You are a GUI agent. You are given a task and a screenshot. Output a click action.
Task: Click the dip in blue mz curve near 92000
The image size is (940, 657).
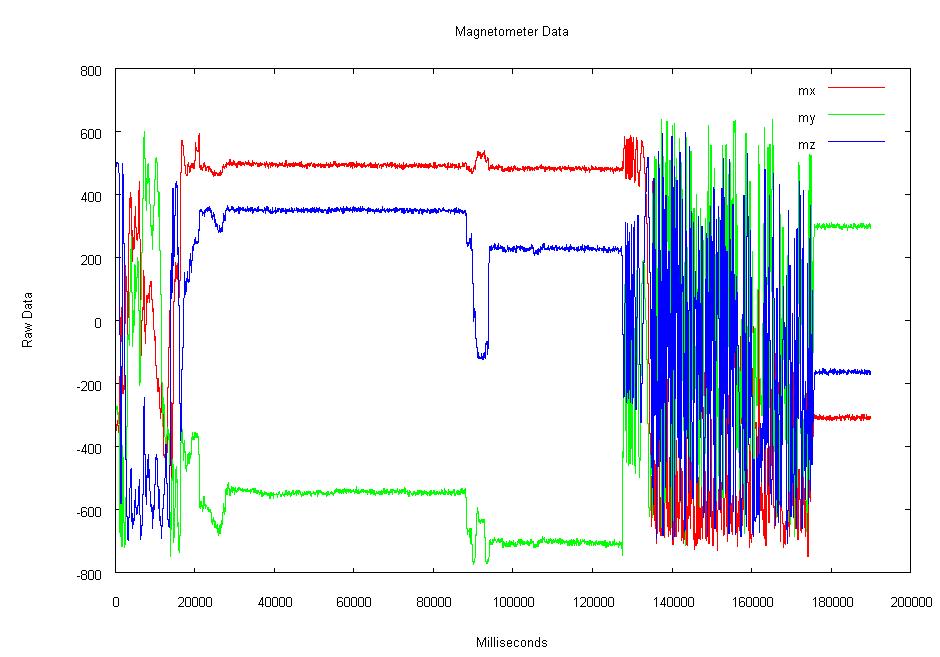pos(482,352)
